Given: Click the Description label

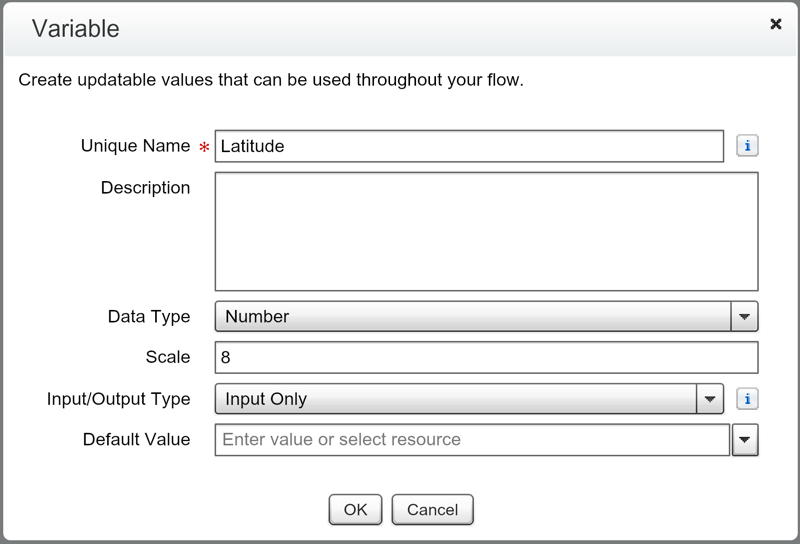Looking at the screenshot, I should coord(145,188).
